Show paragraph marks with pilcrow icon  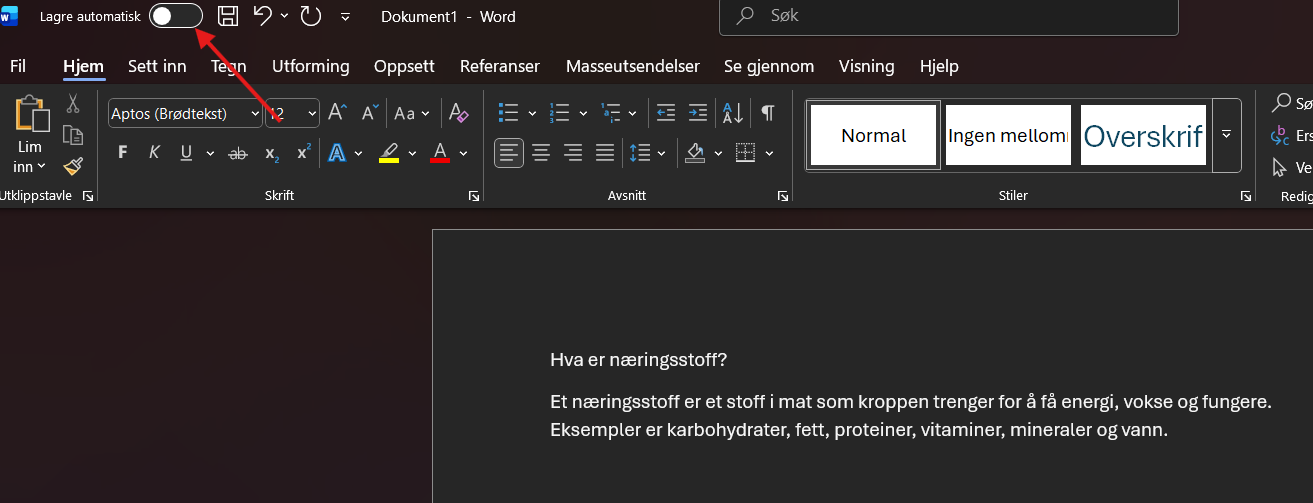click(x=767, y=113)
